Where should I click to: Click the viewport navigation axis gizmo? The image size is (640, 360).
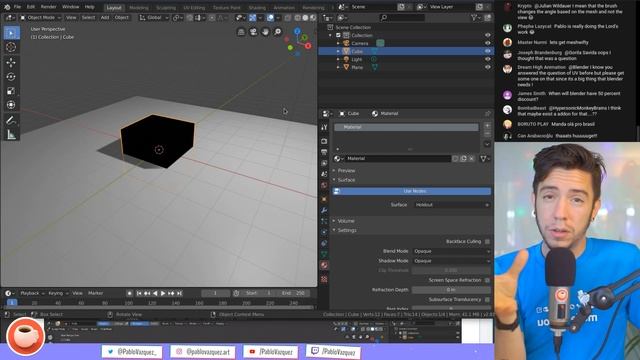pyautogui.click(x=298, y=41)
